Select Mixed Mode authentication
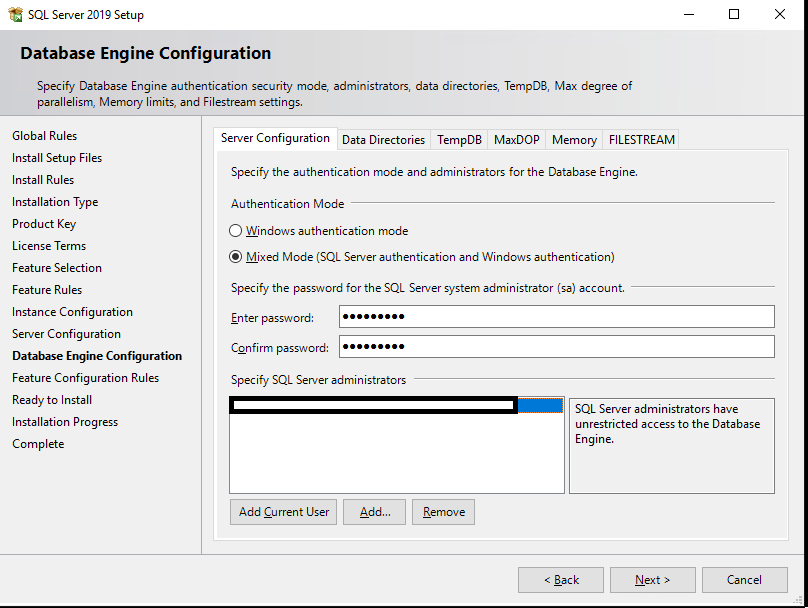The height and width of the screenshot is (608, 808). (235, 255)
